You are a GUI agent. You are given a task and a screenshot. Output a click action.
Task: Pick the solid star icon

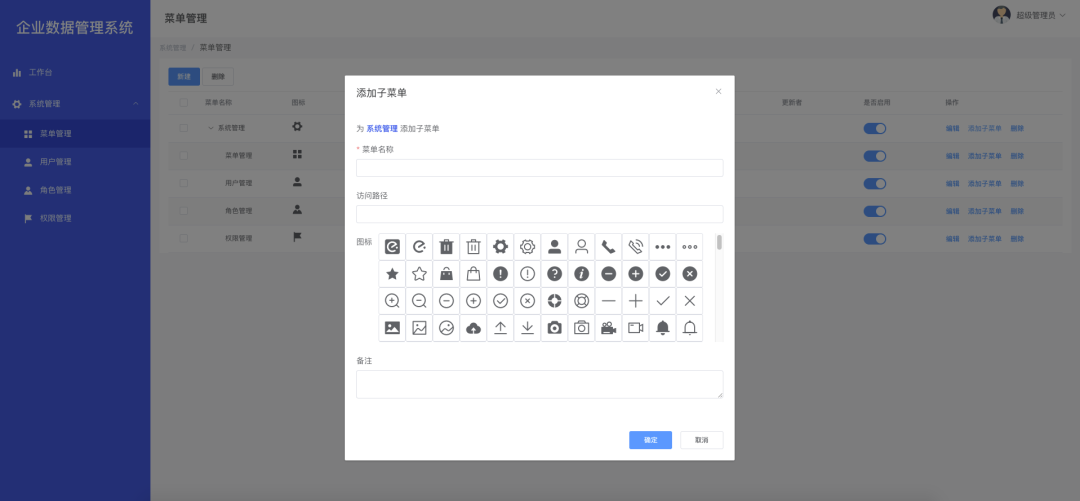(x=392, y=274)
